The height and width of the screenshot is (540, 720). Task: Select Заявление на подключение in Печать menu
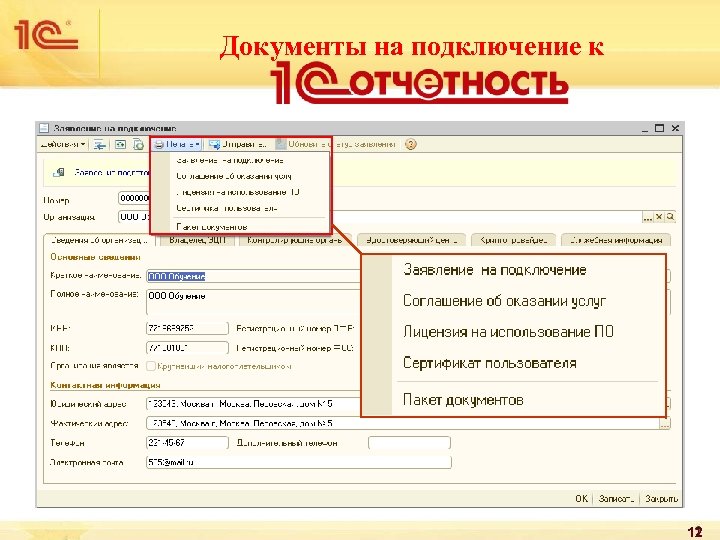(x=230, y=160)
